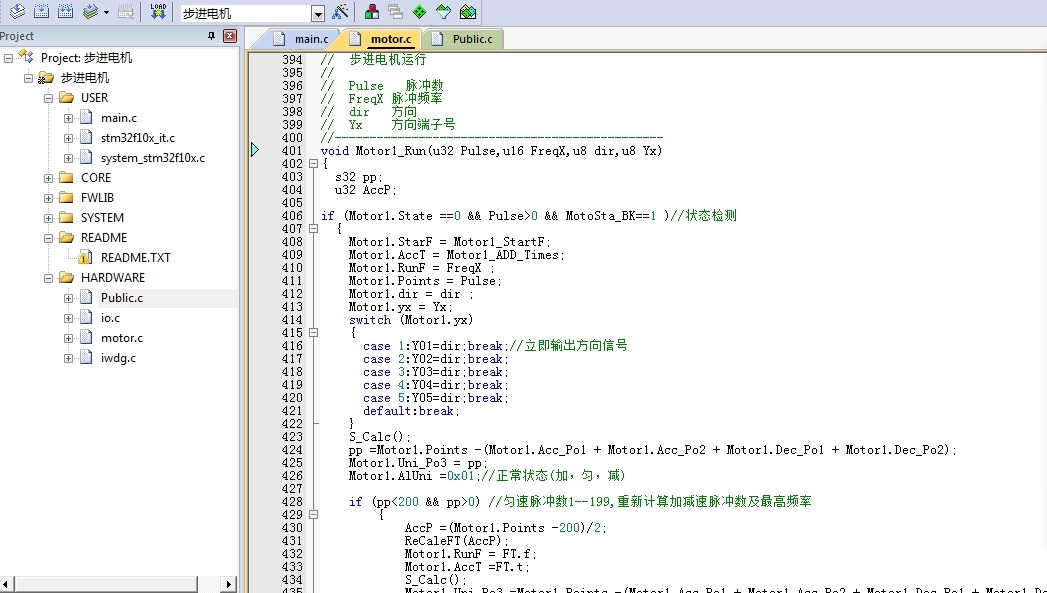Screen dimensions: 1047x593
Task: Click the Rebuild all target files icon
Action: coord(65,11)
